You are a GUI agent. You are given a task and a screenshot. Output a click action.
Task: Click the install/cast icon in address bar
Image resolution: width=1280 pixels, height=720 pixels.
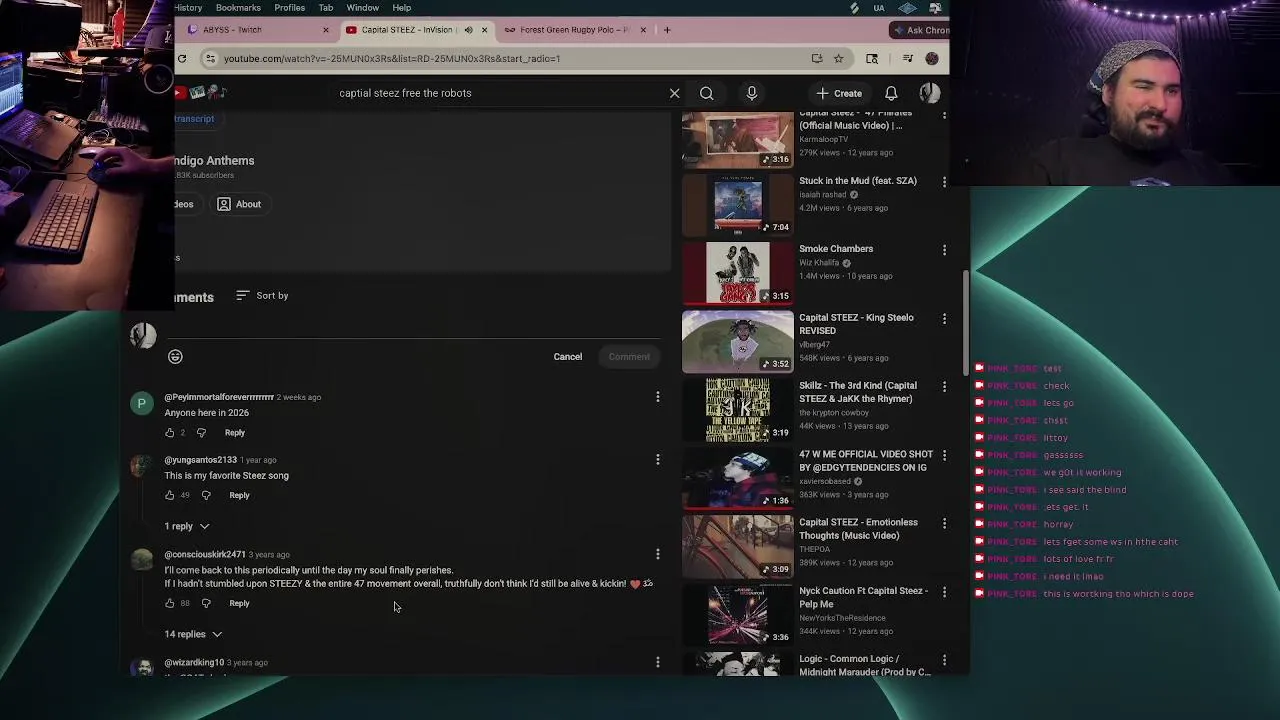point(817,59)
